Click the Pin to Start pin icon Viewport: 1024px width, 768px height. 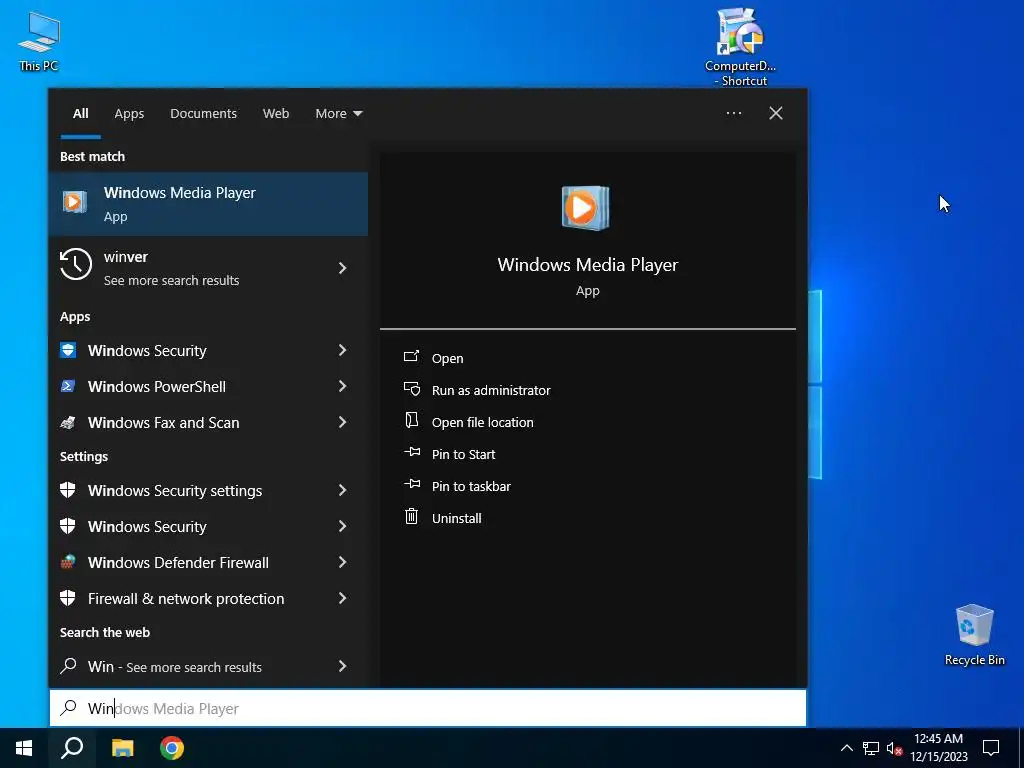(x=412, y=452)
